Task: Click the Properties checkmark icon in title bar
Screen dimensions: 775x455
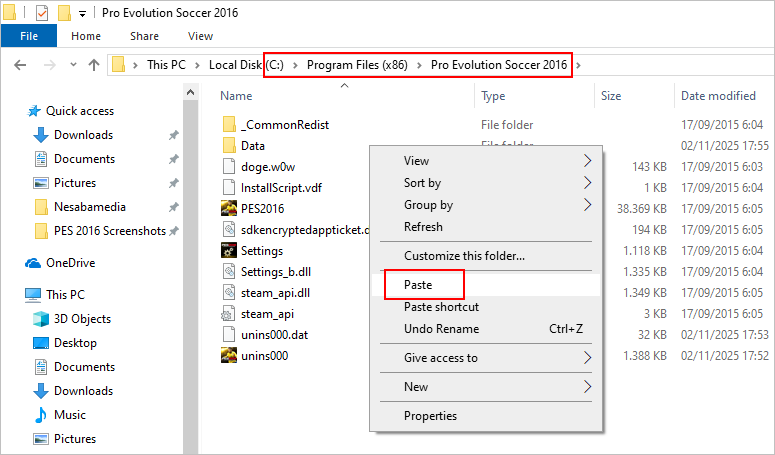Action: [x=42, y=13]
